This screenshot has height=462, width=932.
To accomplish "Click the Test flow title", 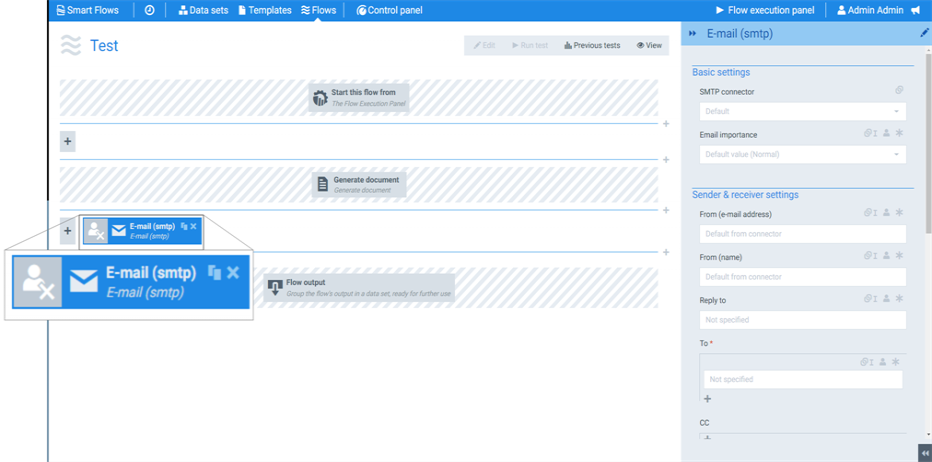I will tap(104, 46).
